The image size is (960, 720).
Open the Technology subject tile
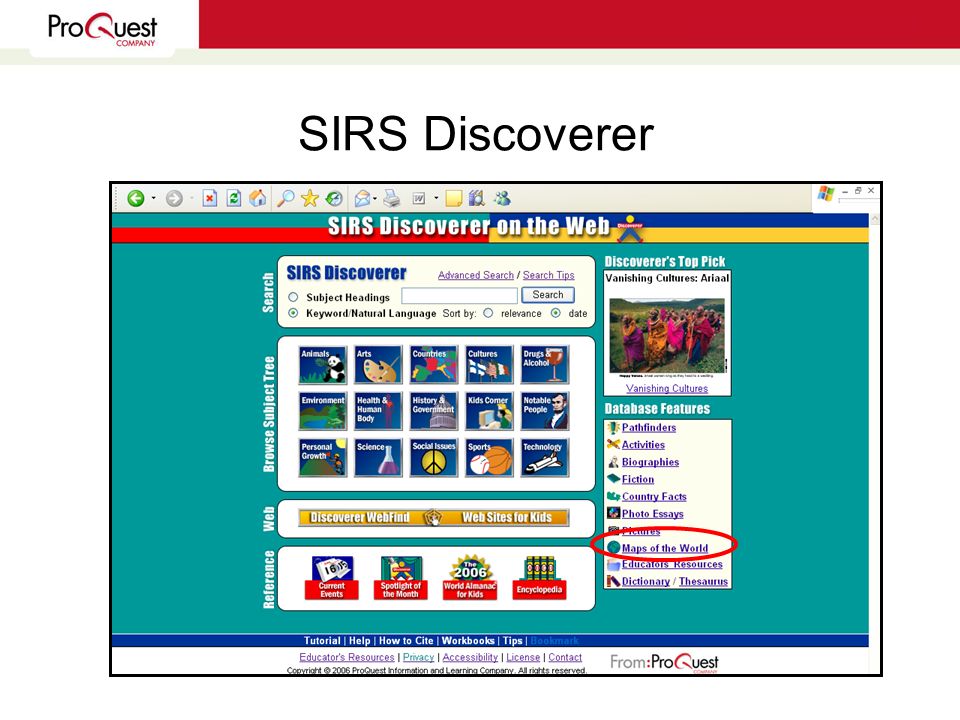(x=544, y=457)
